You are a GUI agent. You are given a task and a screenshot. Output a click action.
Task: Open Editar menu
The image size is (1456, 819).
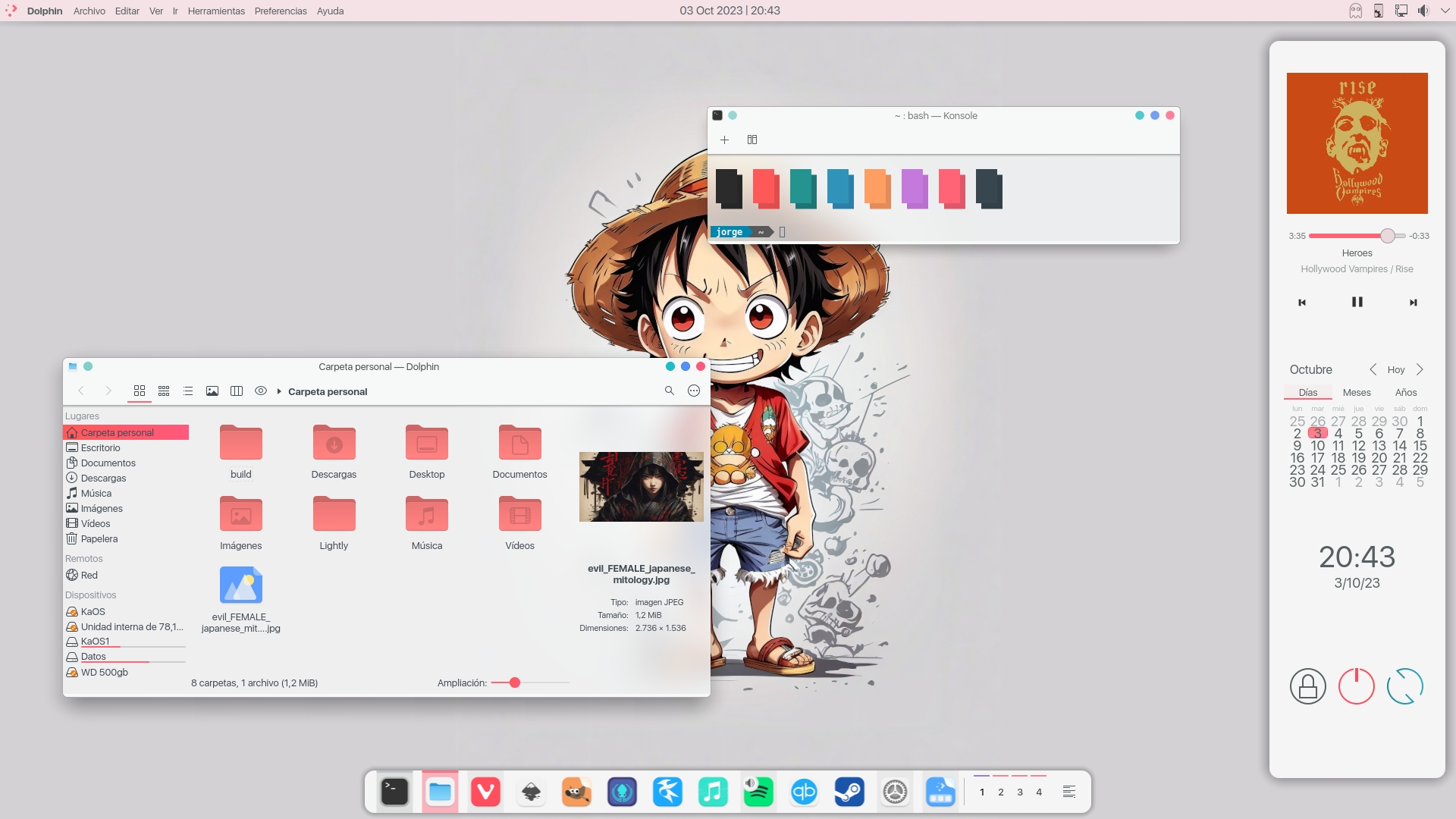[x=127, y=11]
